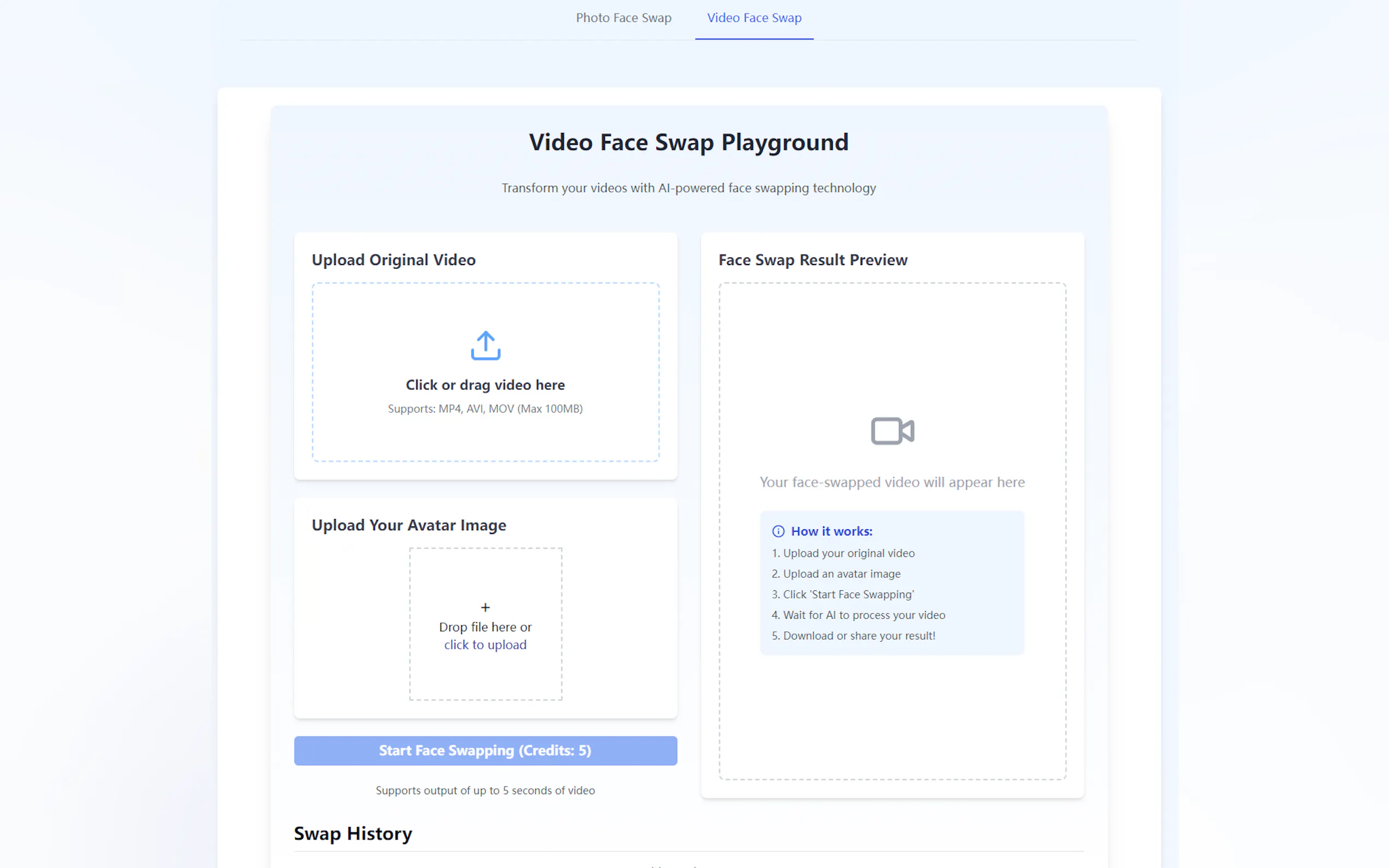Screen dimensions: 1389x868
Task: Click the 'click to upload' link
Action: point(485,644)
